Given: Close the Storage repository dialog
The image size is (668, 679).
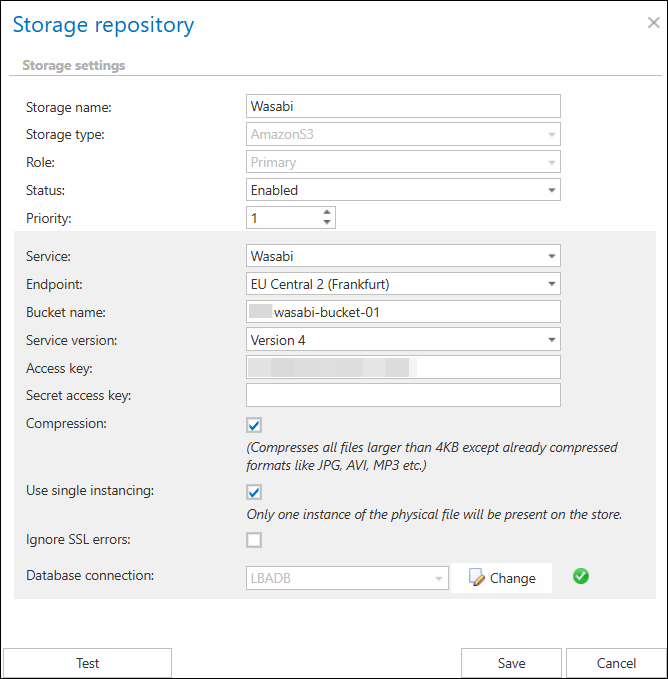Looking at the screenshot, I should 653,23.
